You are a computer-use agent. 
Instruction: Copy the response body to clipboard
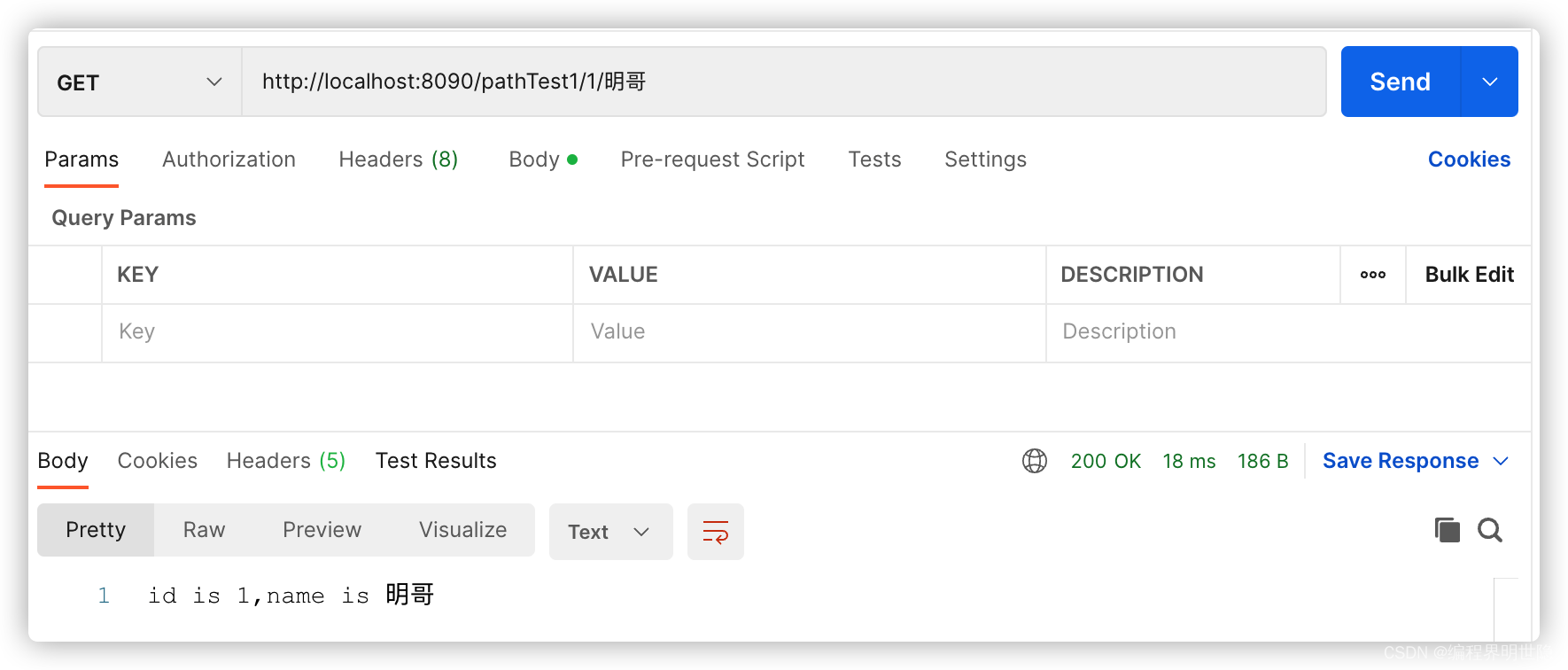1447,530
